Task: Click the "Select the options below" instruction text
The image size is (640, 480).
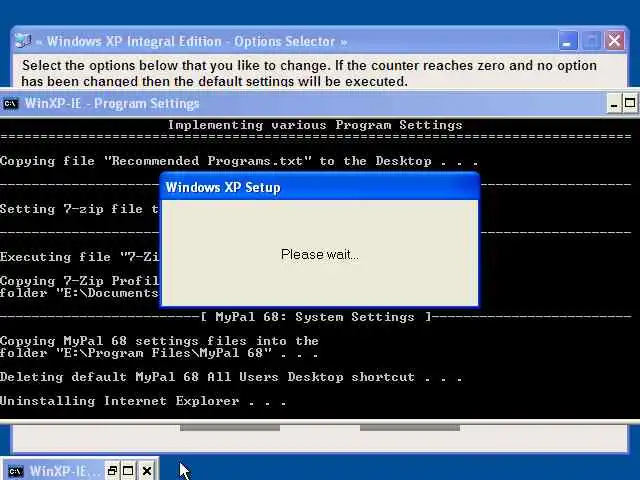Action: click(x=309, y=73)
